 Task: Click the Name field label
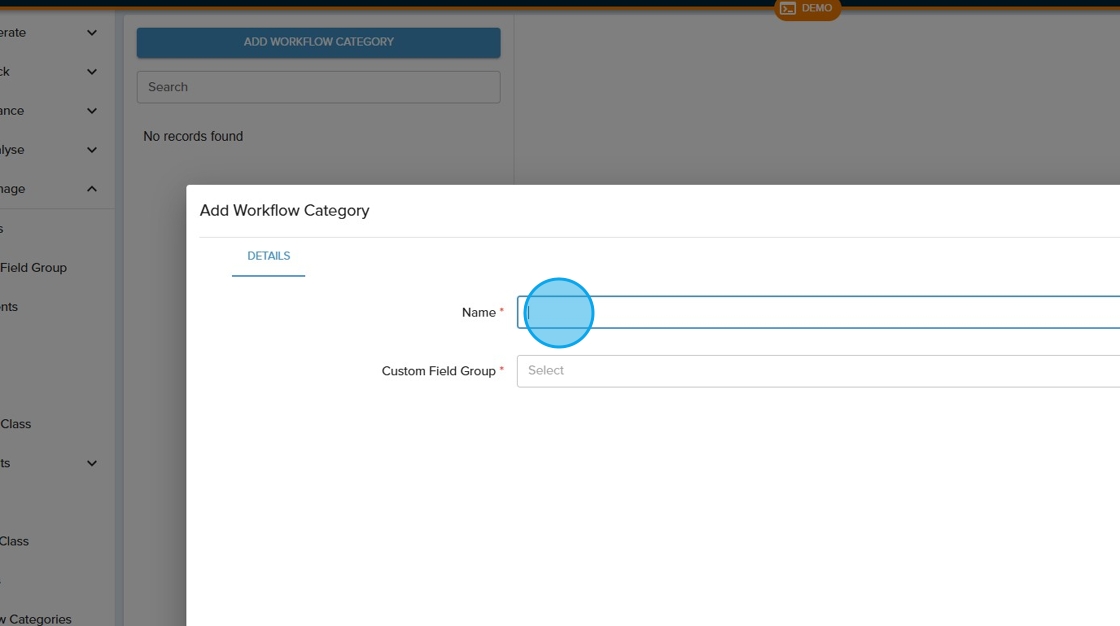478,313
